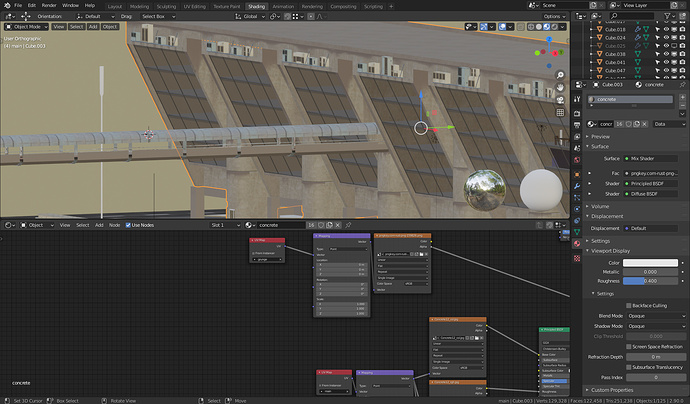Click the outliner search field

[x=631, y=16]
